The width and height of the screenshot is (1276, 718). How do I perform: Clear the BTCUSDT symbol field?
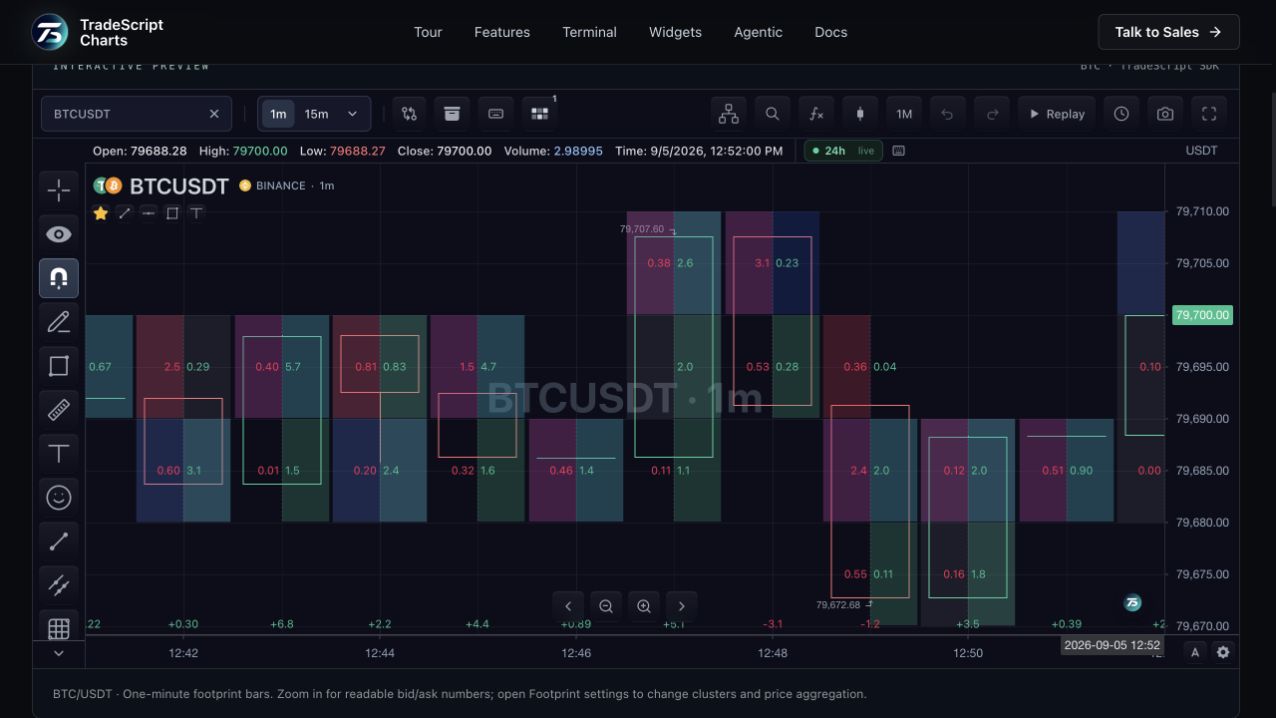(x=214, y=114)
